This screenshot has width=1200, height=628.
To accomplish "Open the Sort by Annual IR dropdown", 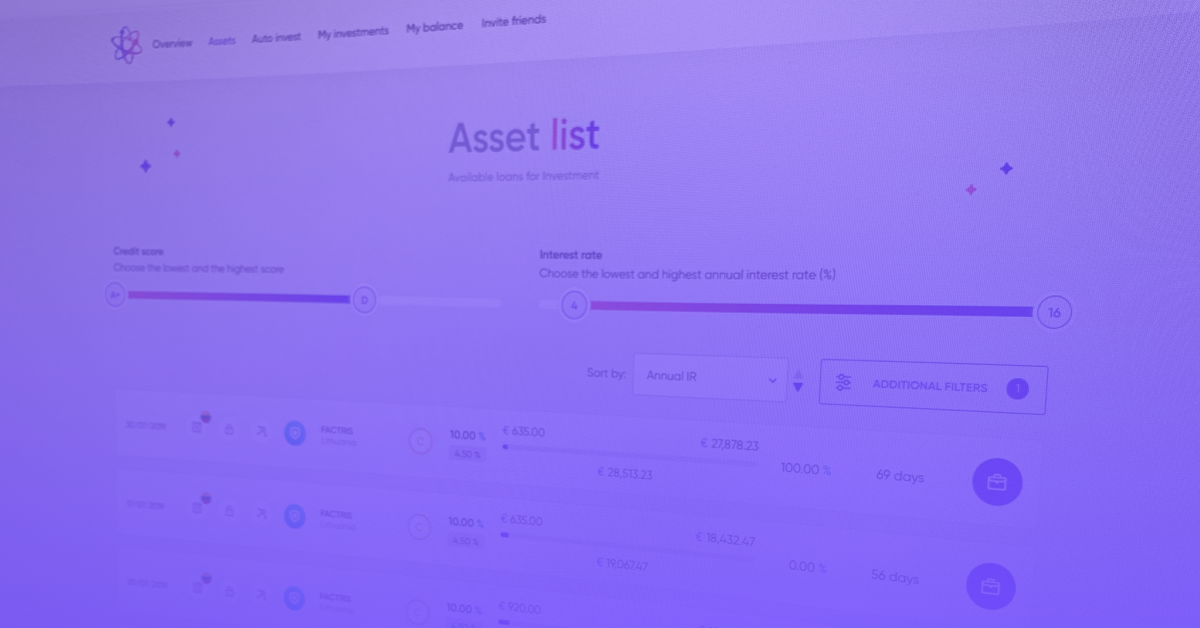I will coord(710,377).
